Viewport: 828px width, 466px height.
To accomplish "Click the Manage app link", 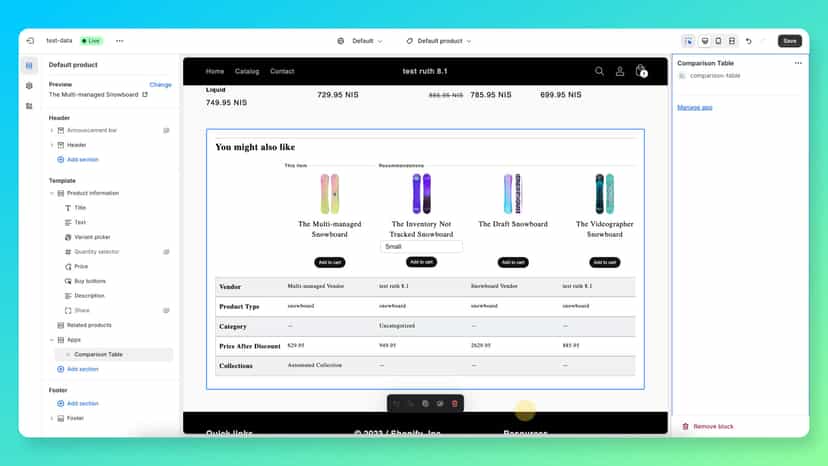I will (x=694, y=107).
